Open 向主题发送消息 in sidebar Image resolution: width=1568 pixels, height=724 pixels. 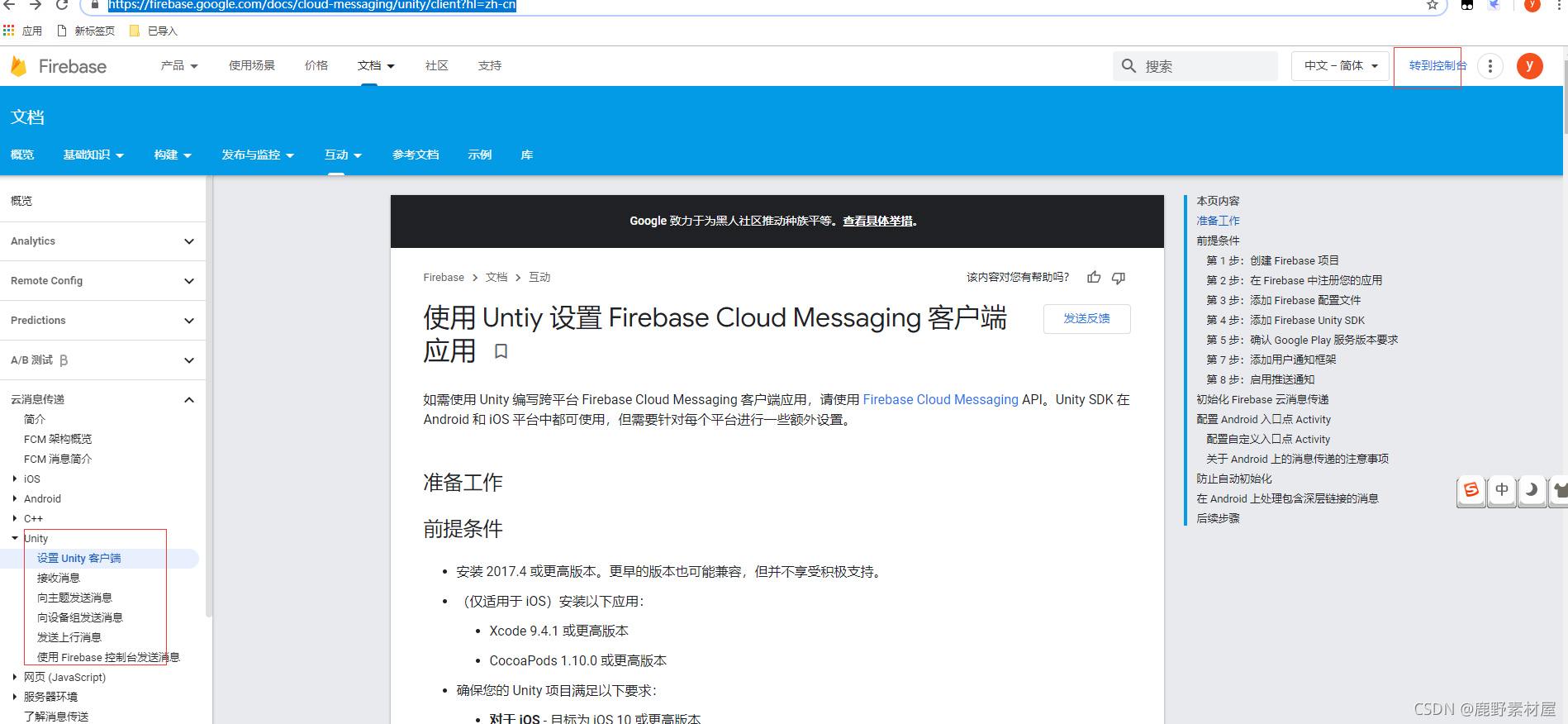(x=74, y=598)
